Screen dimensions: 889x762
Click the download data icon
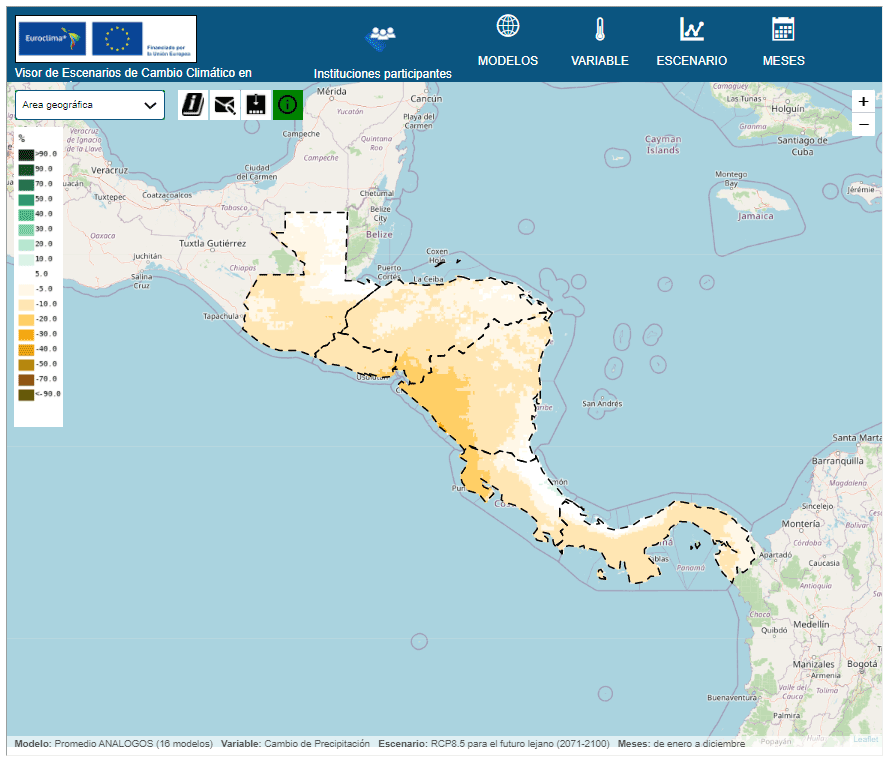(257, 104)
